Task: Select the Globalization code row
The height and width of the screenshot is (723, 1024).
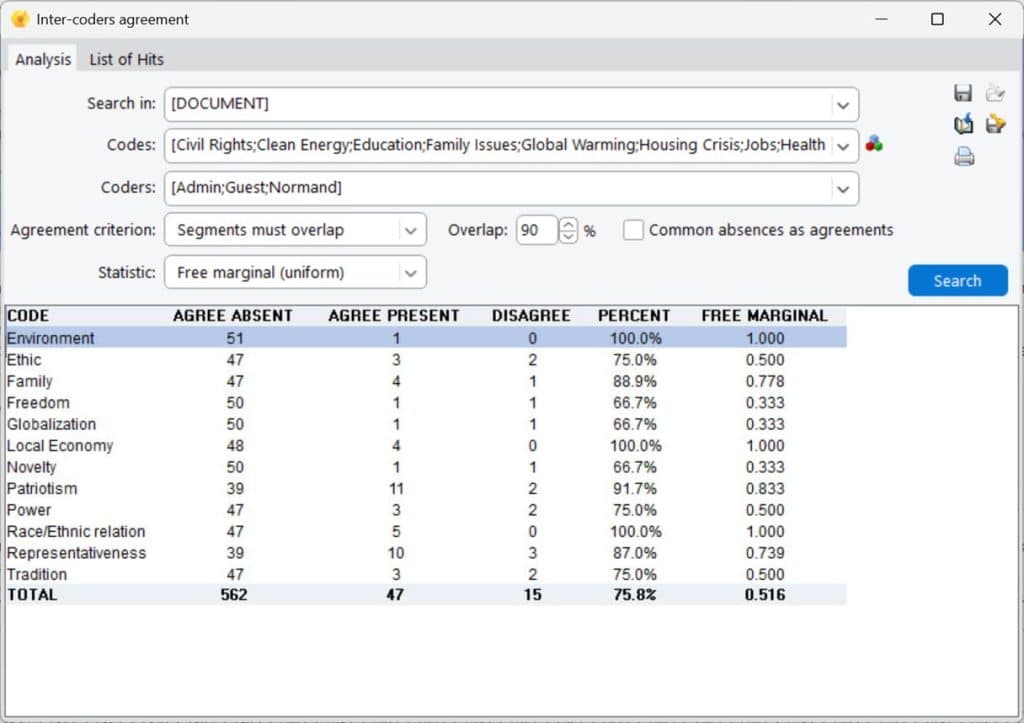Action: [426, 425]
